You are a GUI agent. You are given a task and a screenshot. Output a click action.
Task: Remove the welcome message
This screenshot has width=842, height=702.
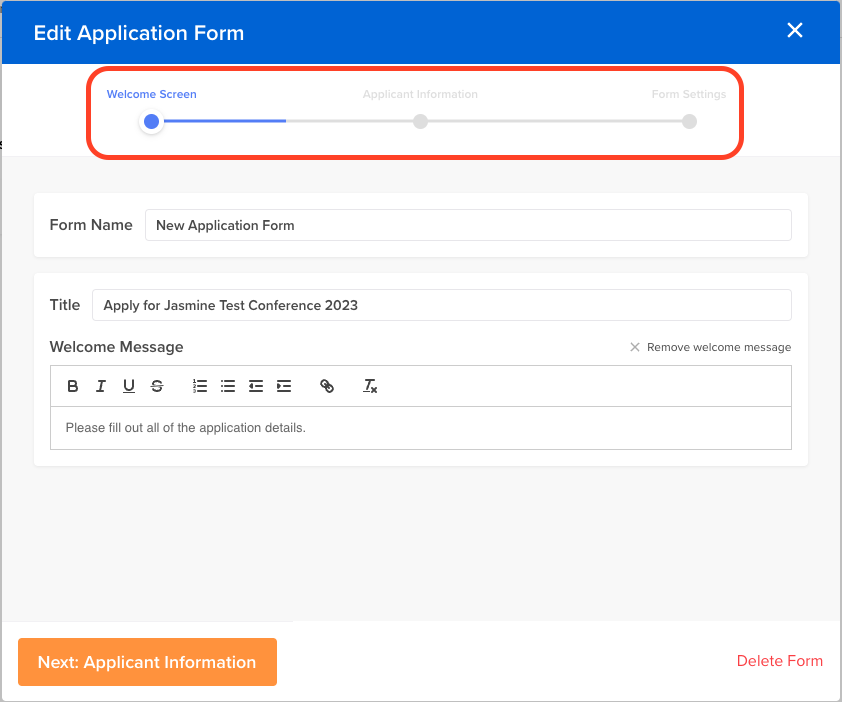(x=710, y=347)
